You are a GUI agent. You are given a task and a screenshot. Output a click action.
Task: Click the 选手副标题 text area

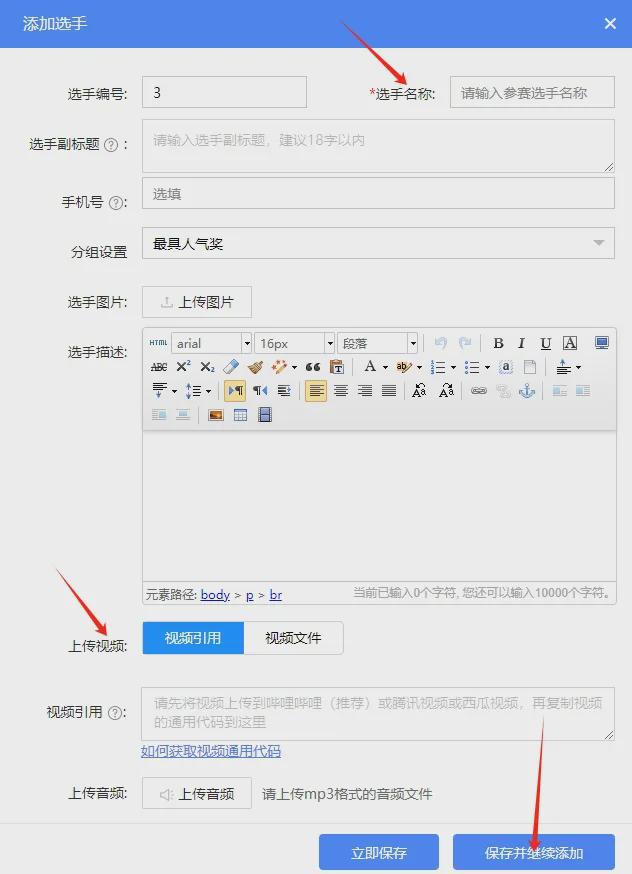click(378, 146)
